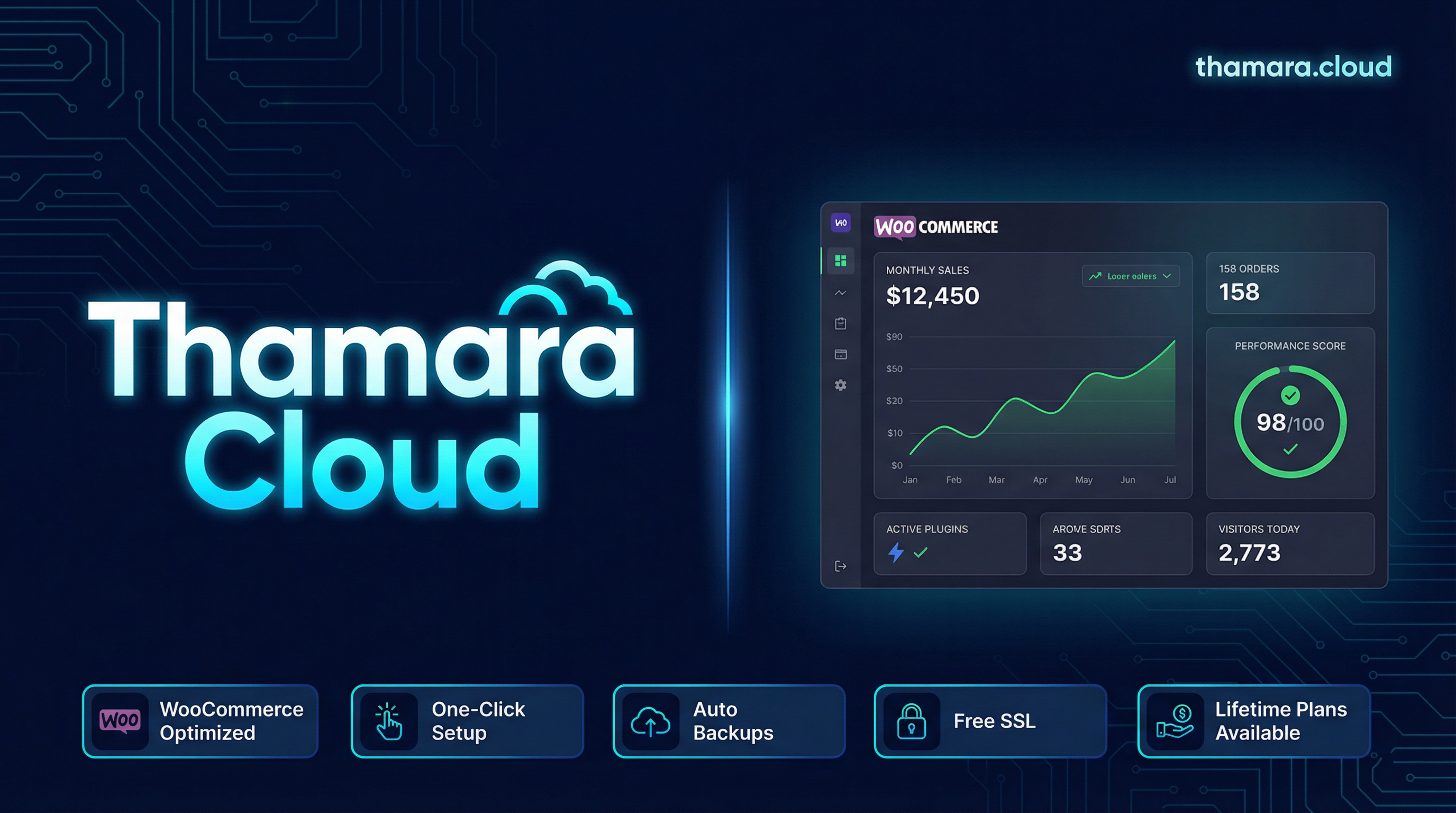Open the thamara.cloud link

[1293, 67]
